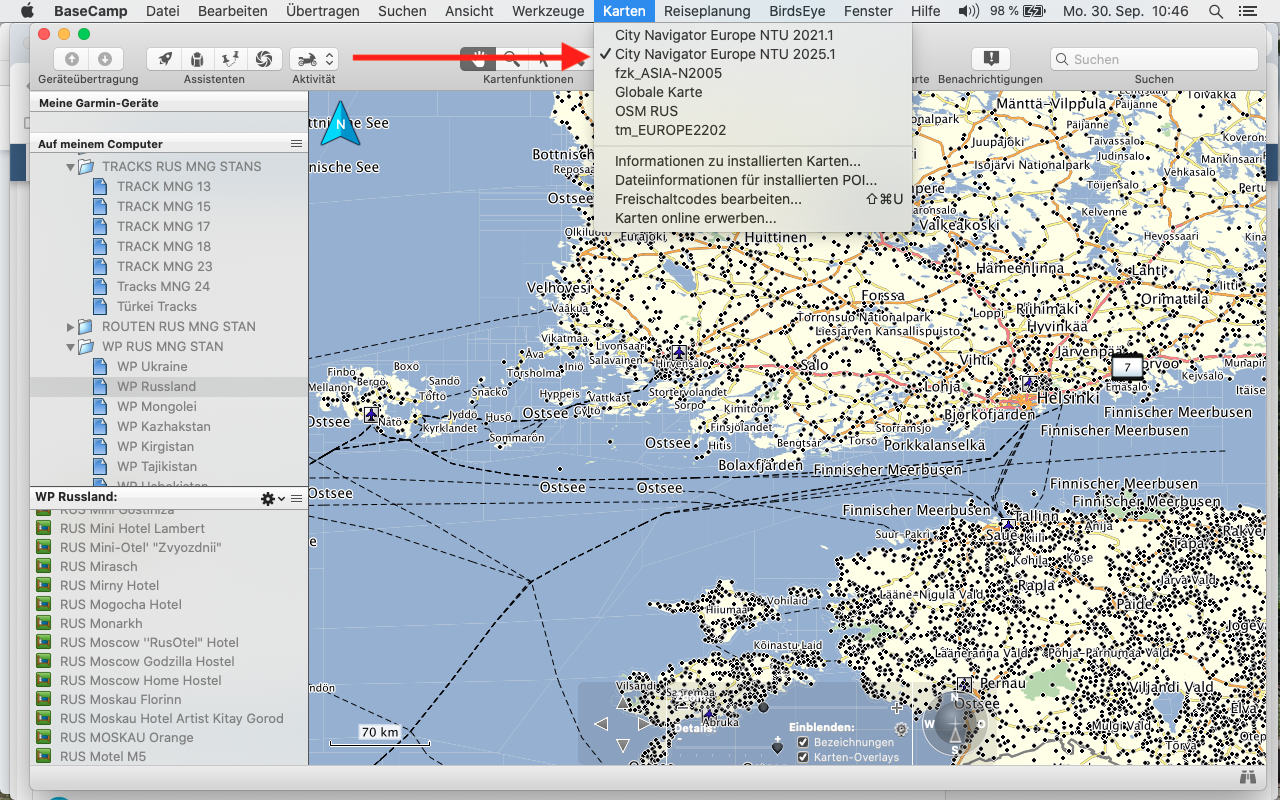Select City Navigator Europe NTU 2021.1 map
1280x800 pixels.
(x=724, y=35)
